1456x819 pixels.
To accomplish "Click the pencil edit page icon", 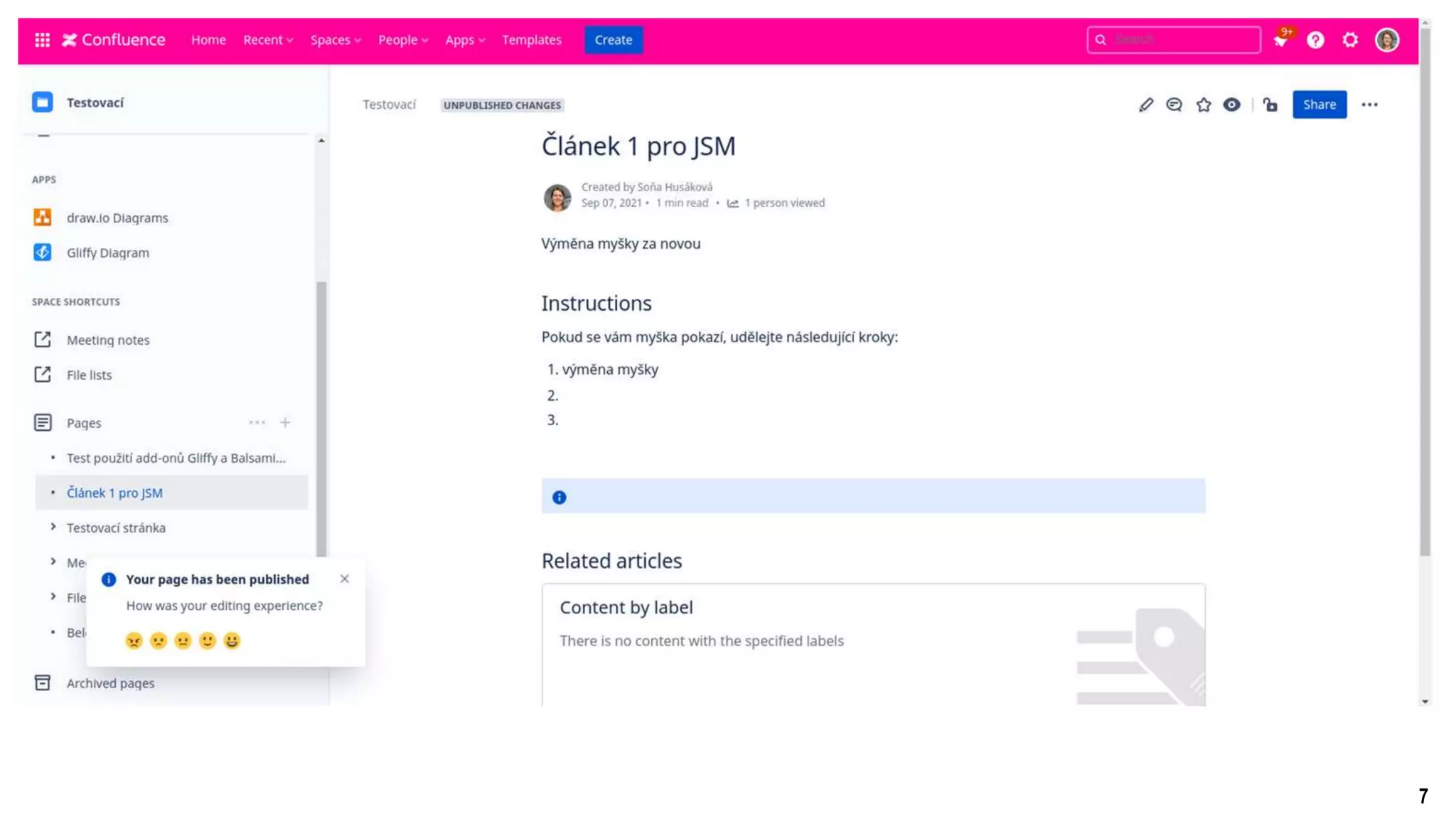I will coord(1145,105).
